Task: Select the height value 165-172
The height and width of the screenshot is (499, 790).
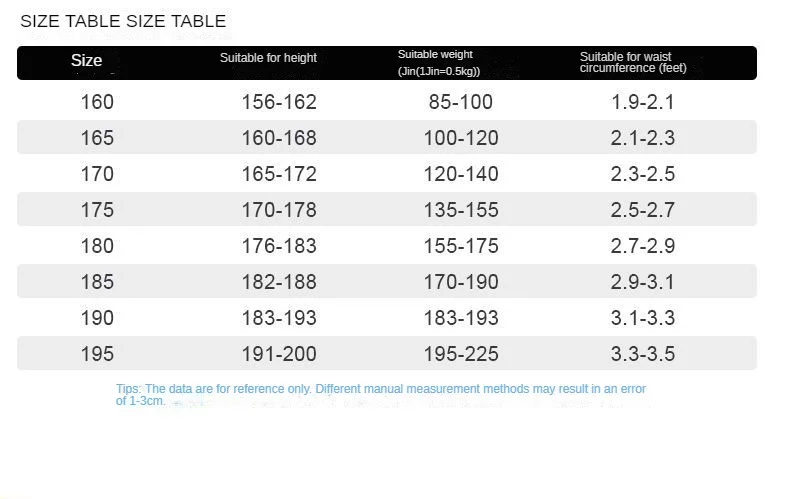Action: click(279, 174)
